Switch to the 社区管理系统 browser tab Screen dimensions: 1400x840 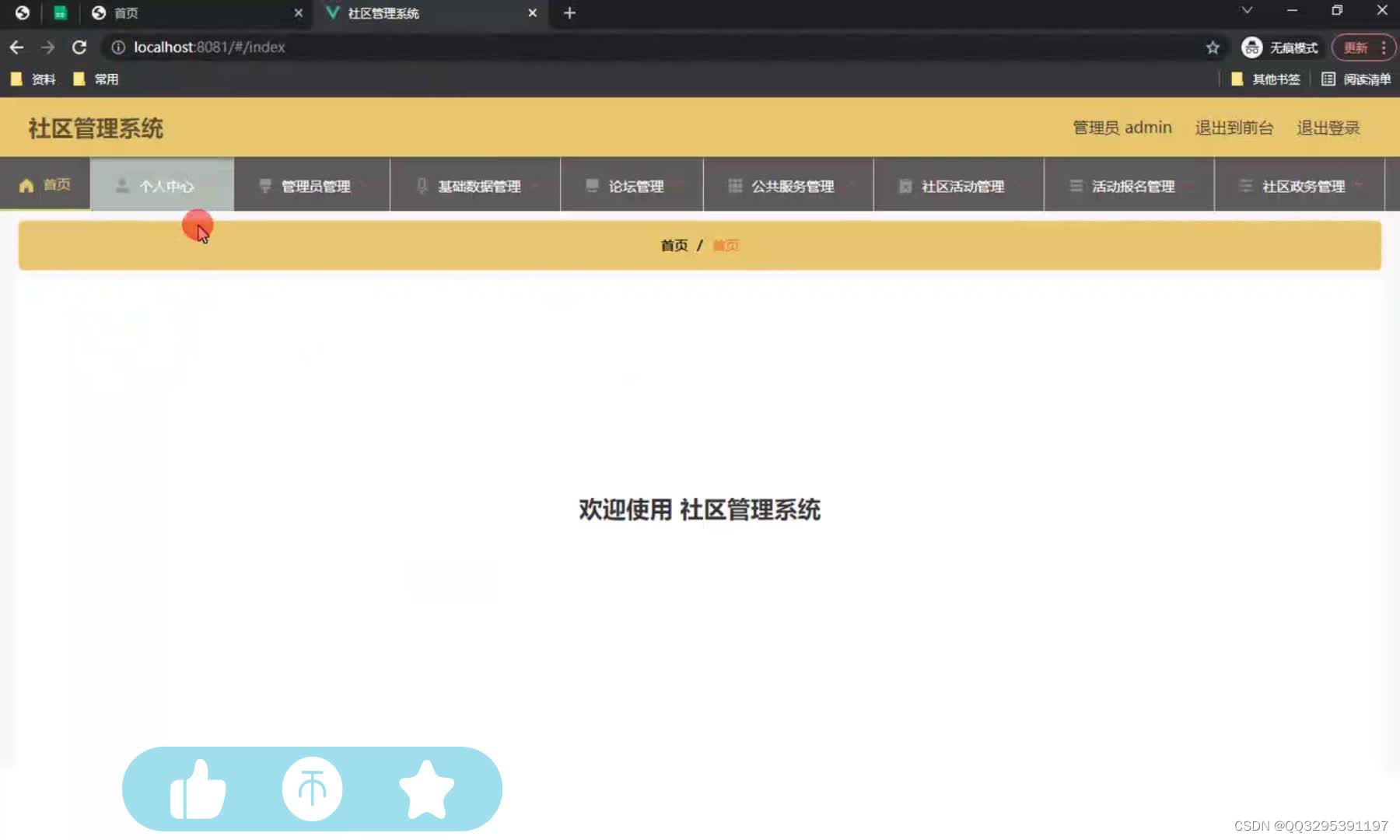pos(430,13)
